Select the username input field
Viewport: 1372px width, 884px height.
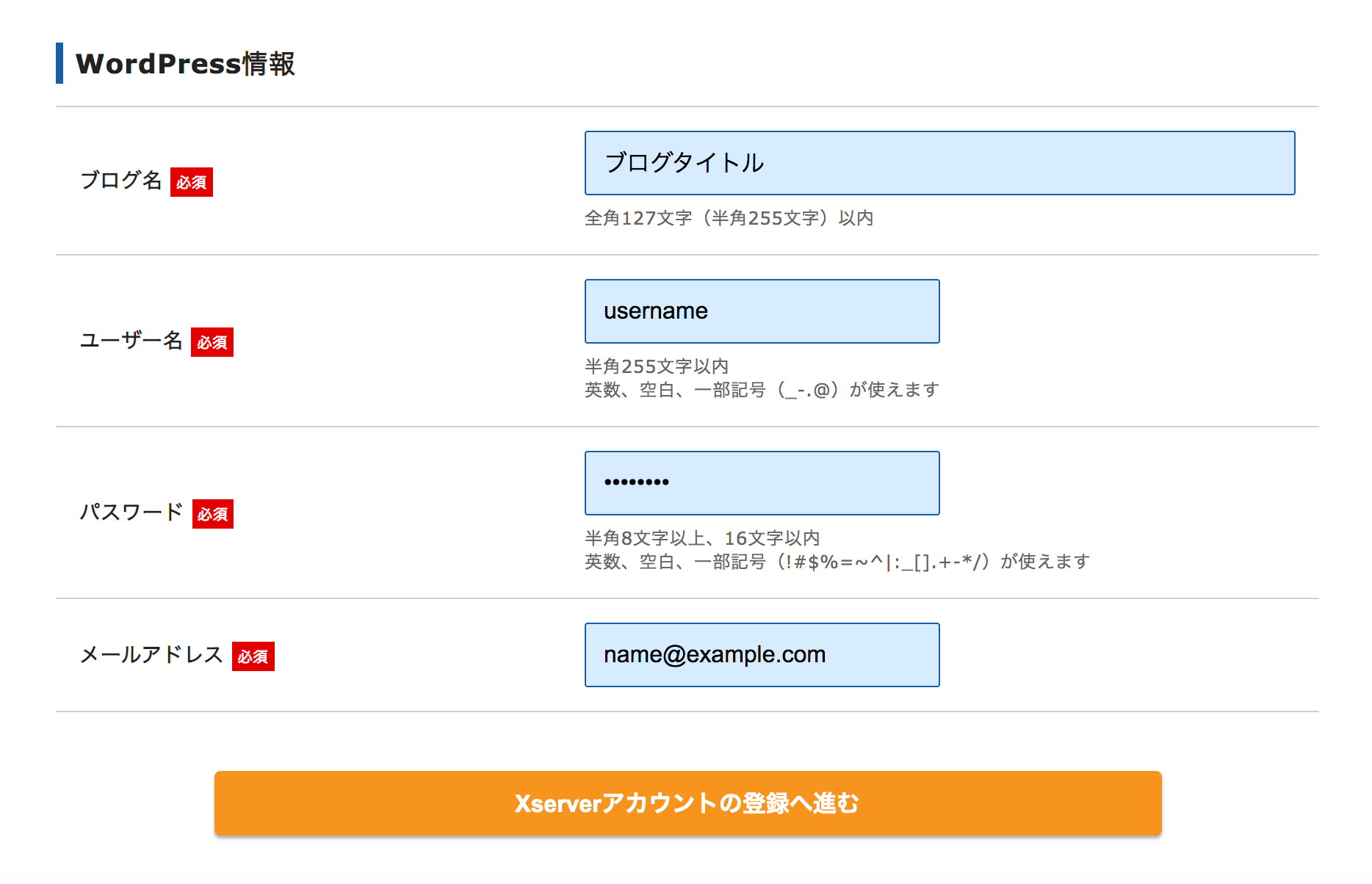761,311
